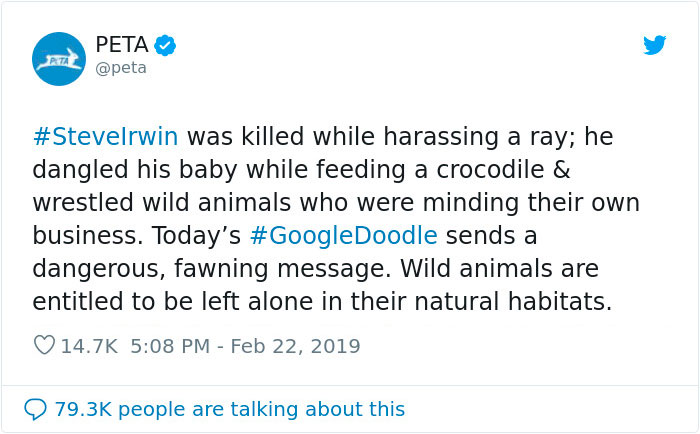The height and width of the screenshot is (434, 700).
Task: Open the 5:08 PM tweet timestamp
Action: [169, 346]
